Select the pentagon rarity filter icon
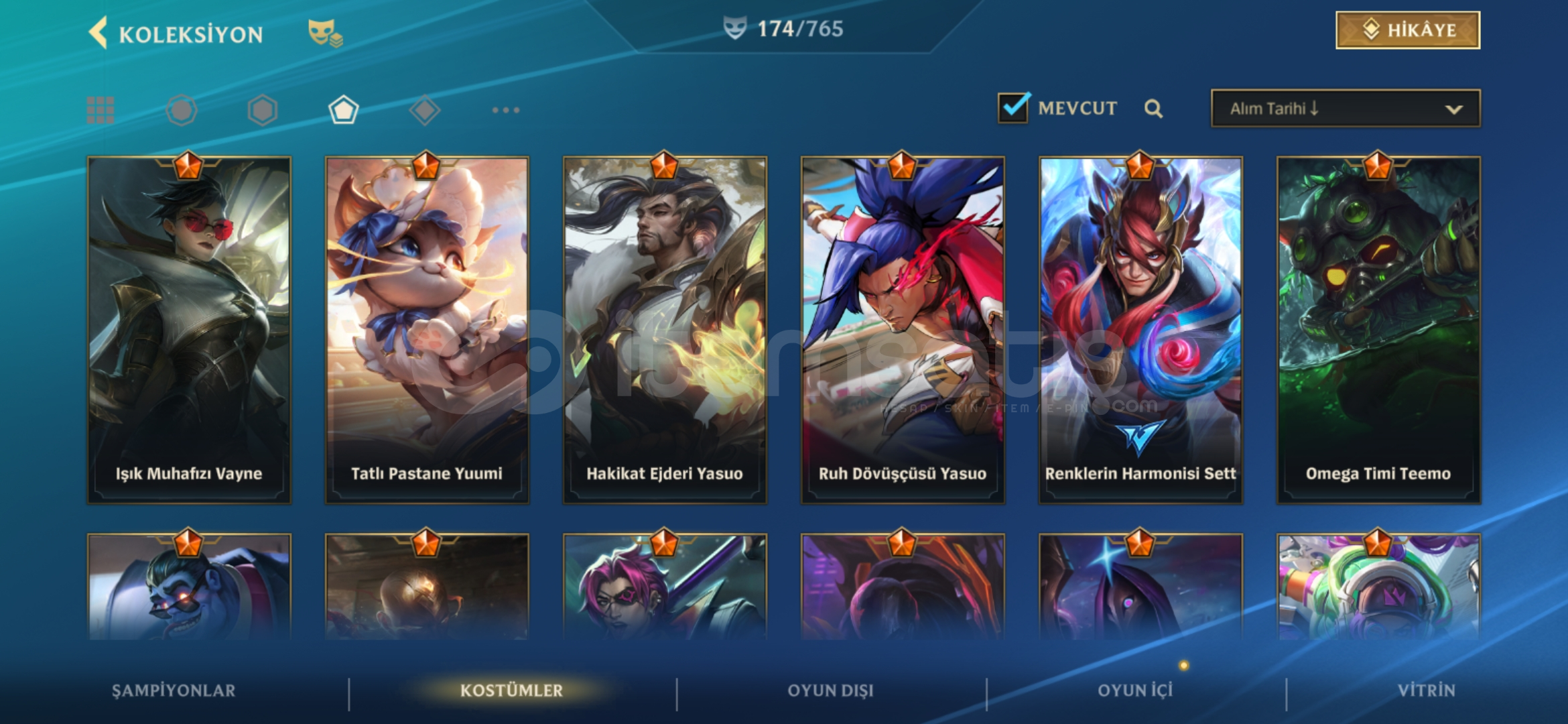1568x724 pixels. 344,110
